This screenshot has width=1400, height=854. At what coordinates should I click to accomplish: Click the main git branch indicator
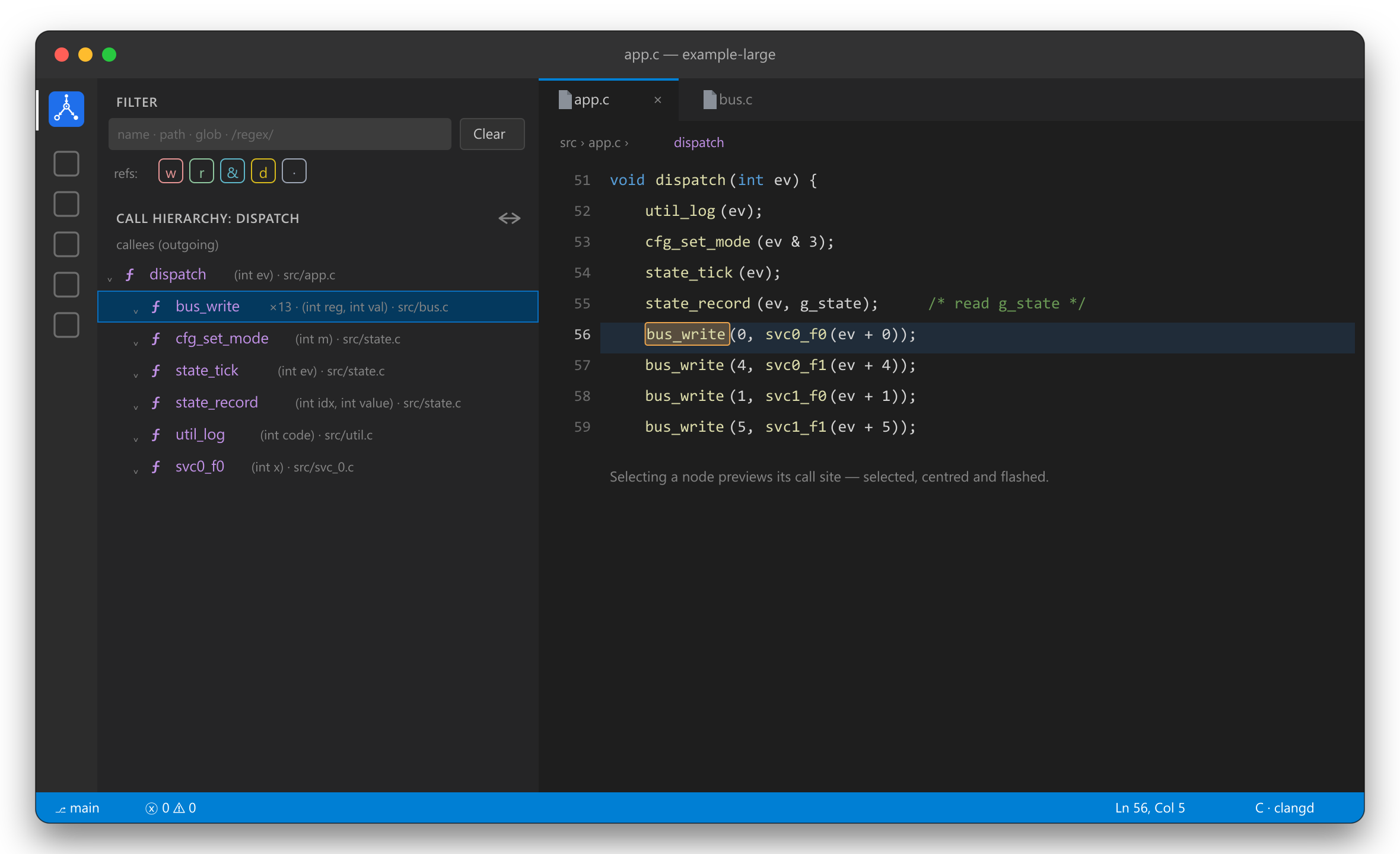coord(77,808)
